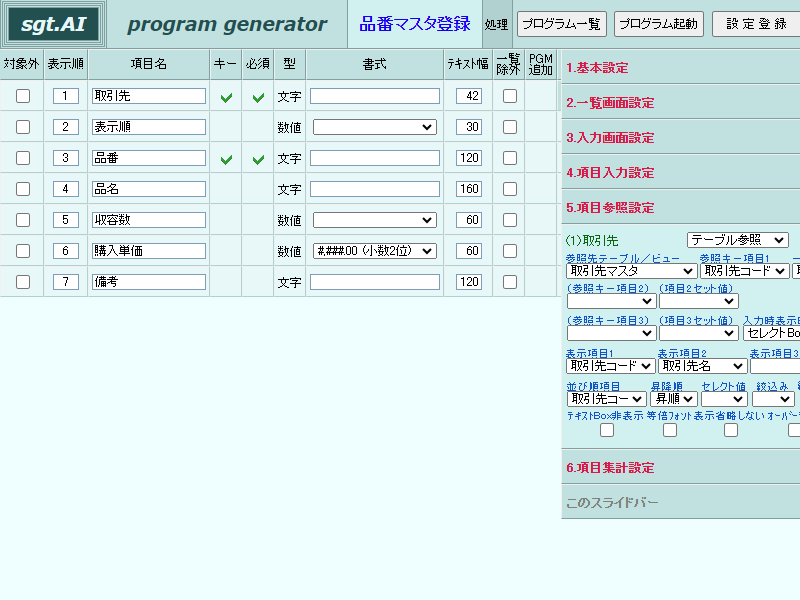Open テーブル参照 dropdown

[x=736, y=240]
